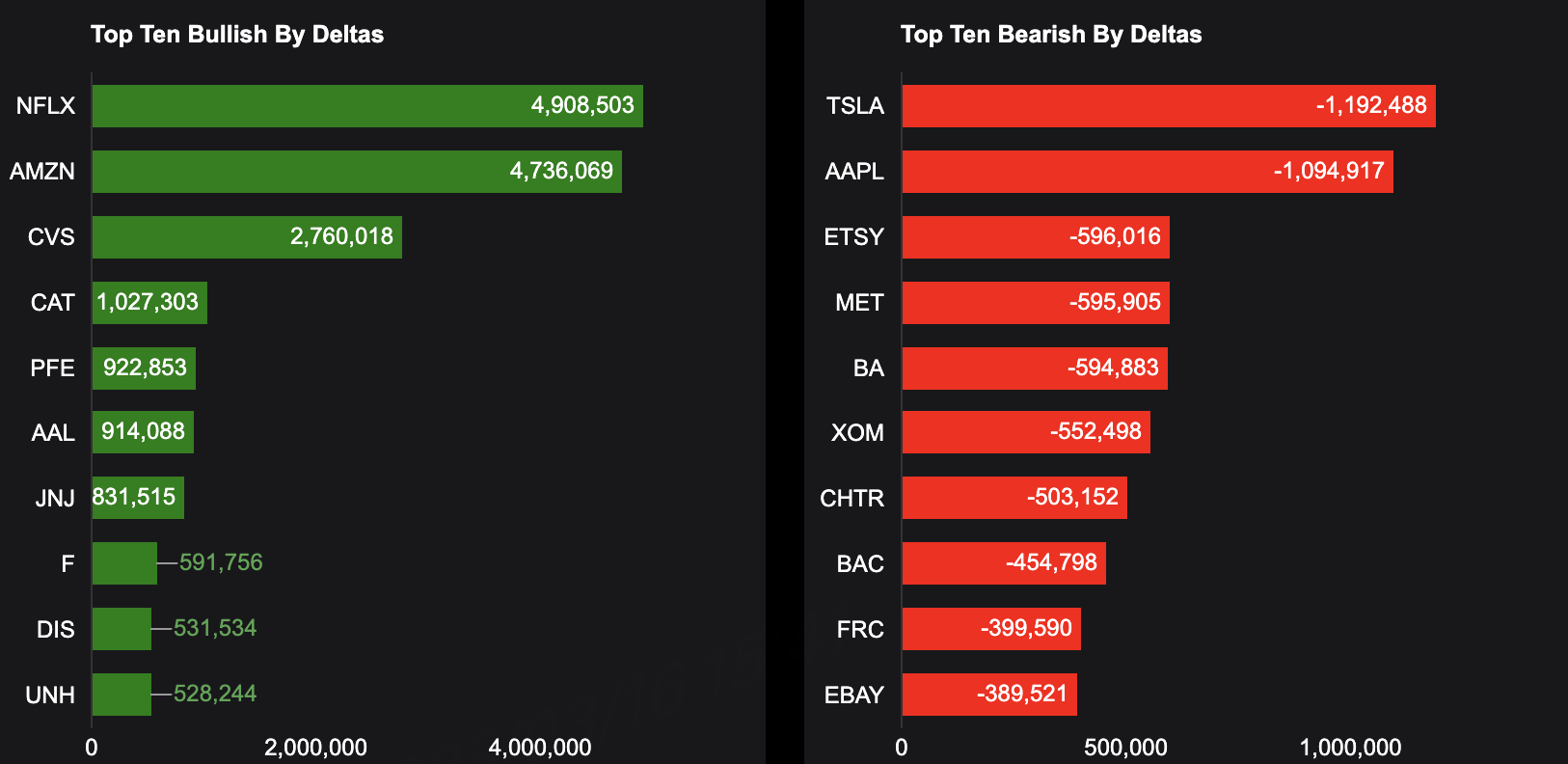
Task: Click the UNH ticker label
Action: (50, 695)
